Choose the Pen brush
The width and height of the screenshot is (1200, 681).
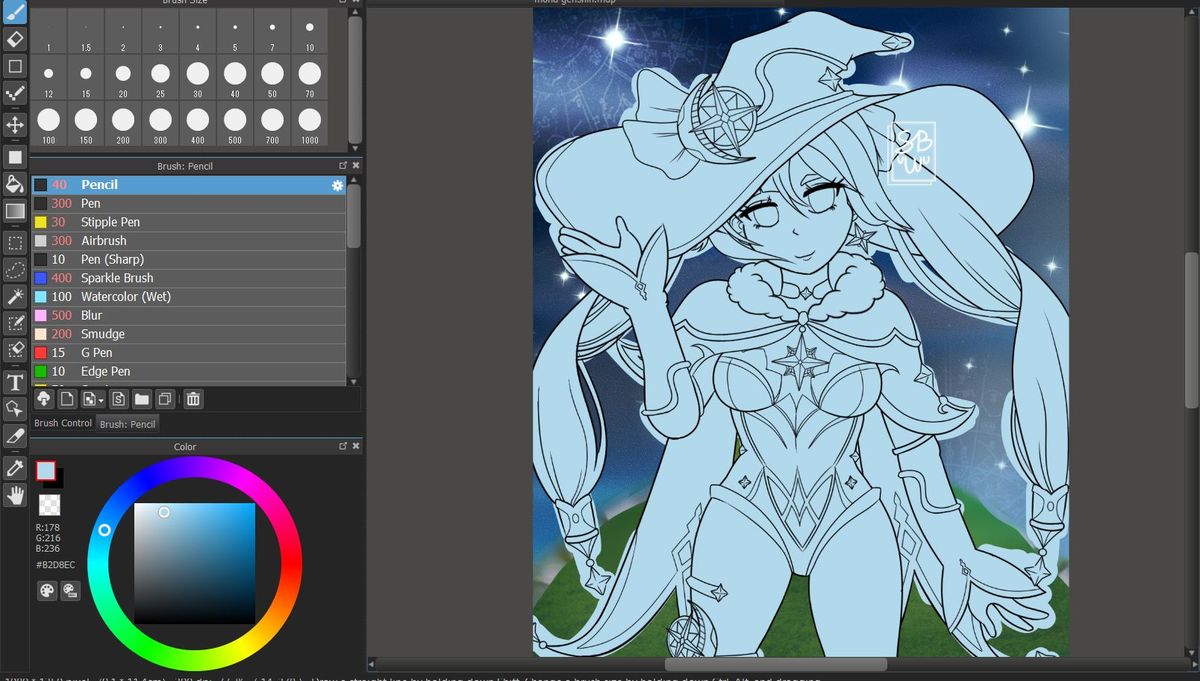pos(189,203)
